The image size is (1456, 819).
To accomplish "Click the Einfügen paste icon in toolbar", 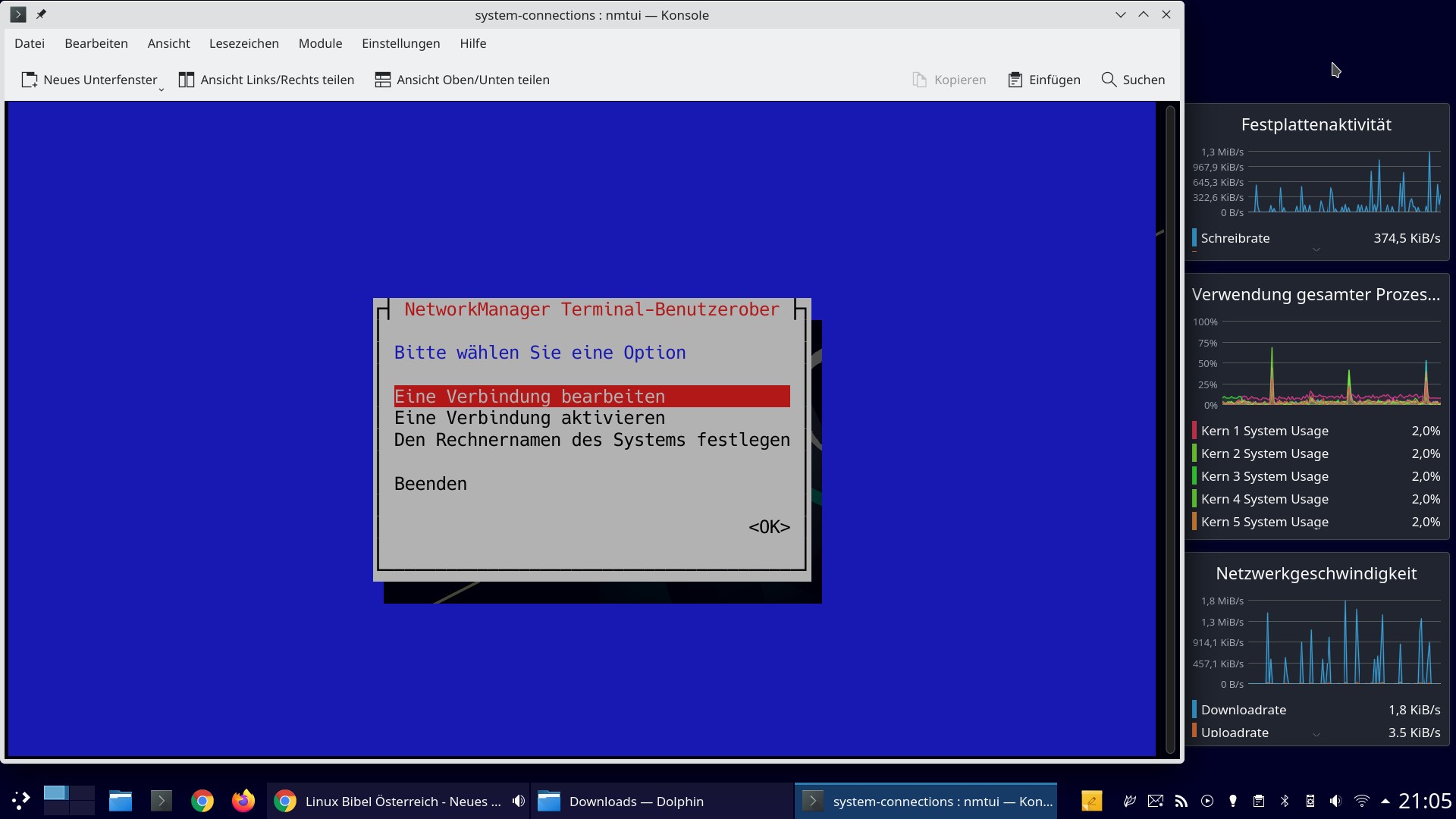I will tap(1015, 79).
